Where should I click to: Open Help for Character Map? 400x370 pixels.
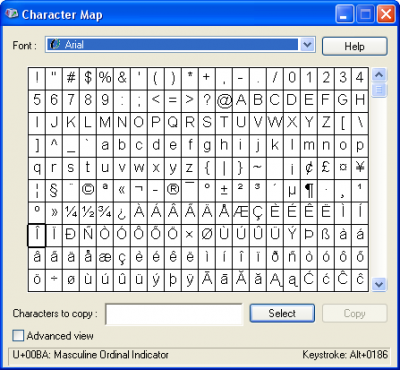pyautogui.click(x=354, y=46)
